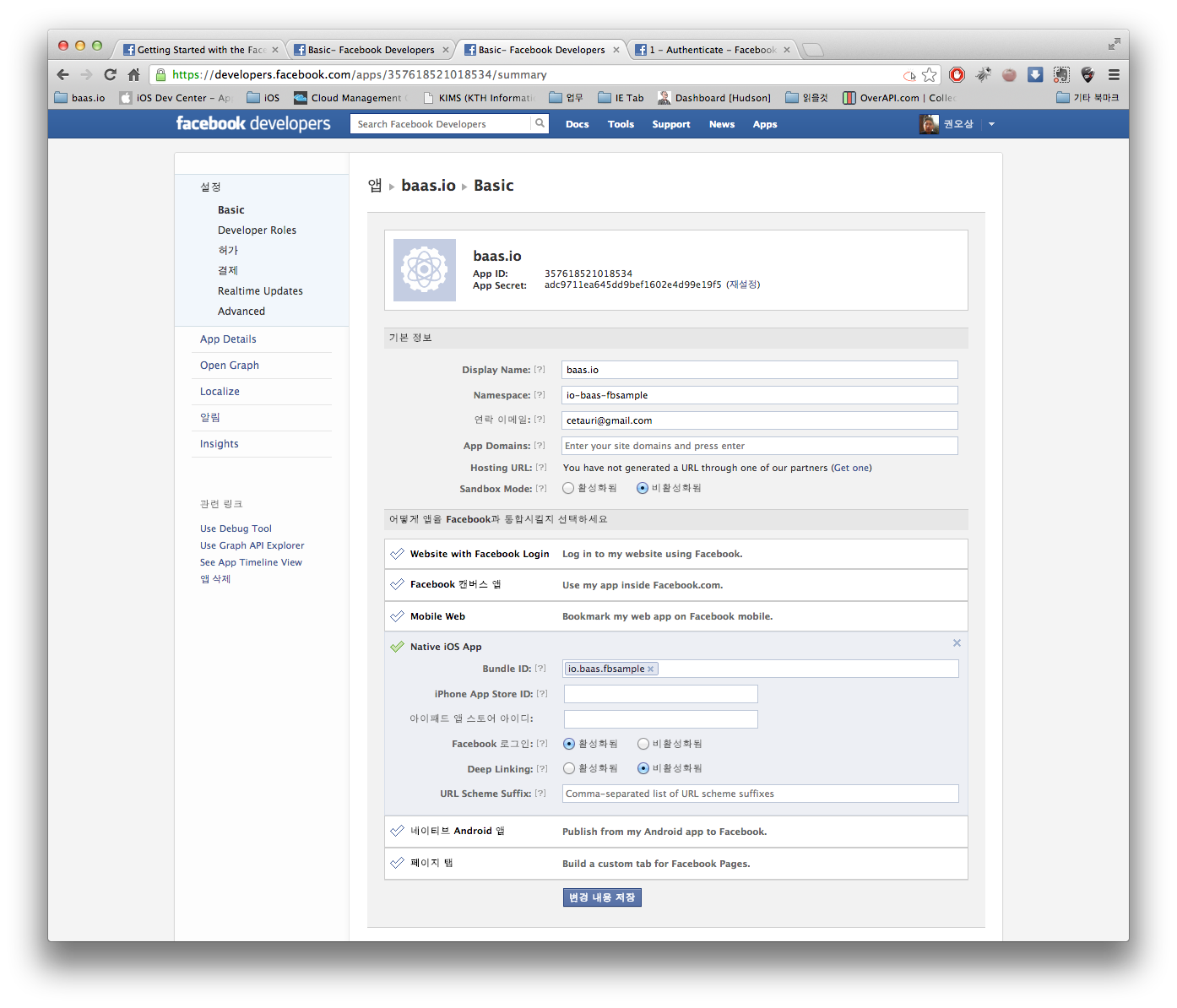This screenshot has width=1177, height=1008.
Task: Click the browser forward arrow
Action: point(86,74)
